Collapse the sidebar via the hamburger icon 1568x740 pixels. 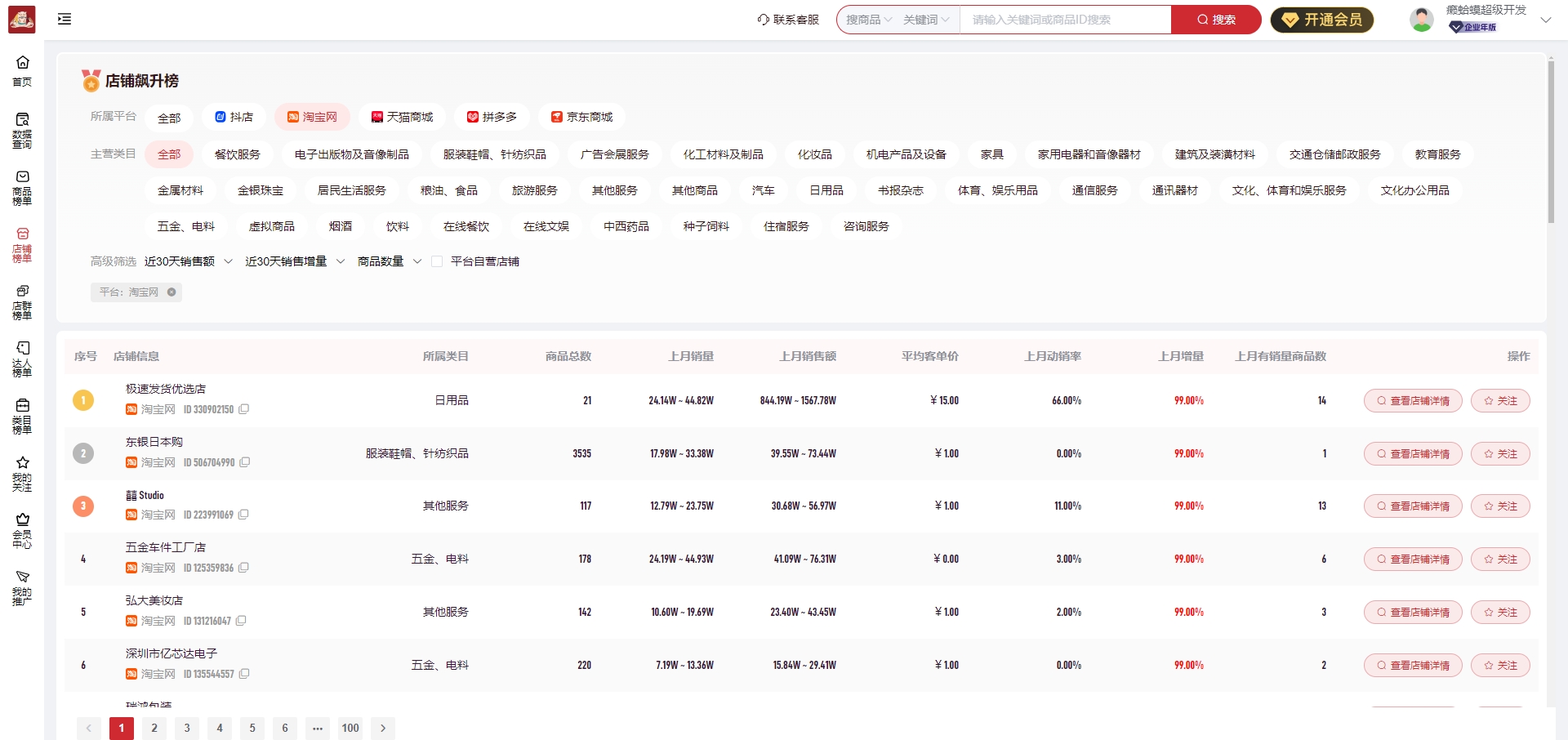[x=65, y=19]
